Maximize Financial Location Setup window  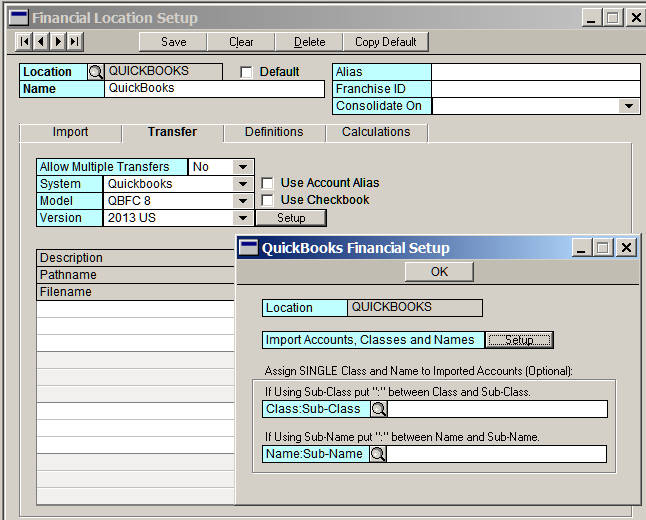point(613,18)
